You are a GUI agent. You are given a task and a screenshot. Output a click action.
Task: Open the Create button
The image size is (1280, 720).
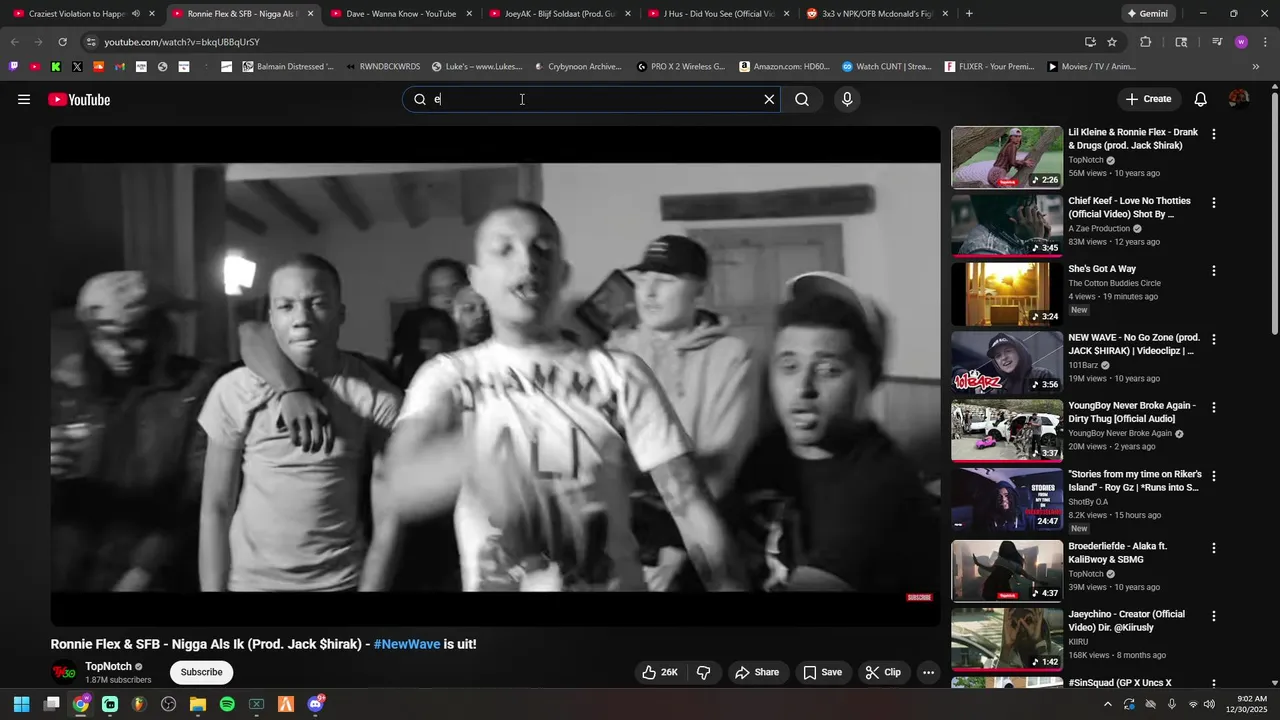tap(1148, 99)
